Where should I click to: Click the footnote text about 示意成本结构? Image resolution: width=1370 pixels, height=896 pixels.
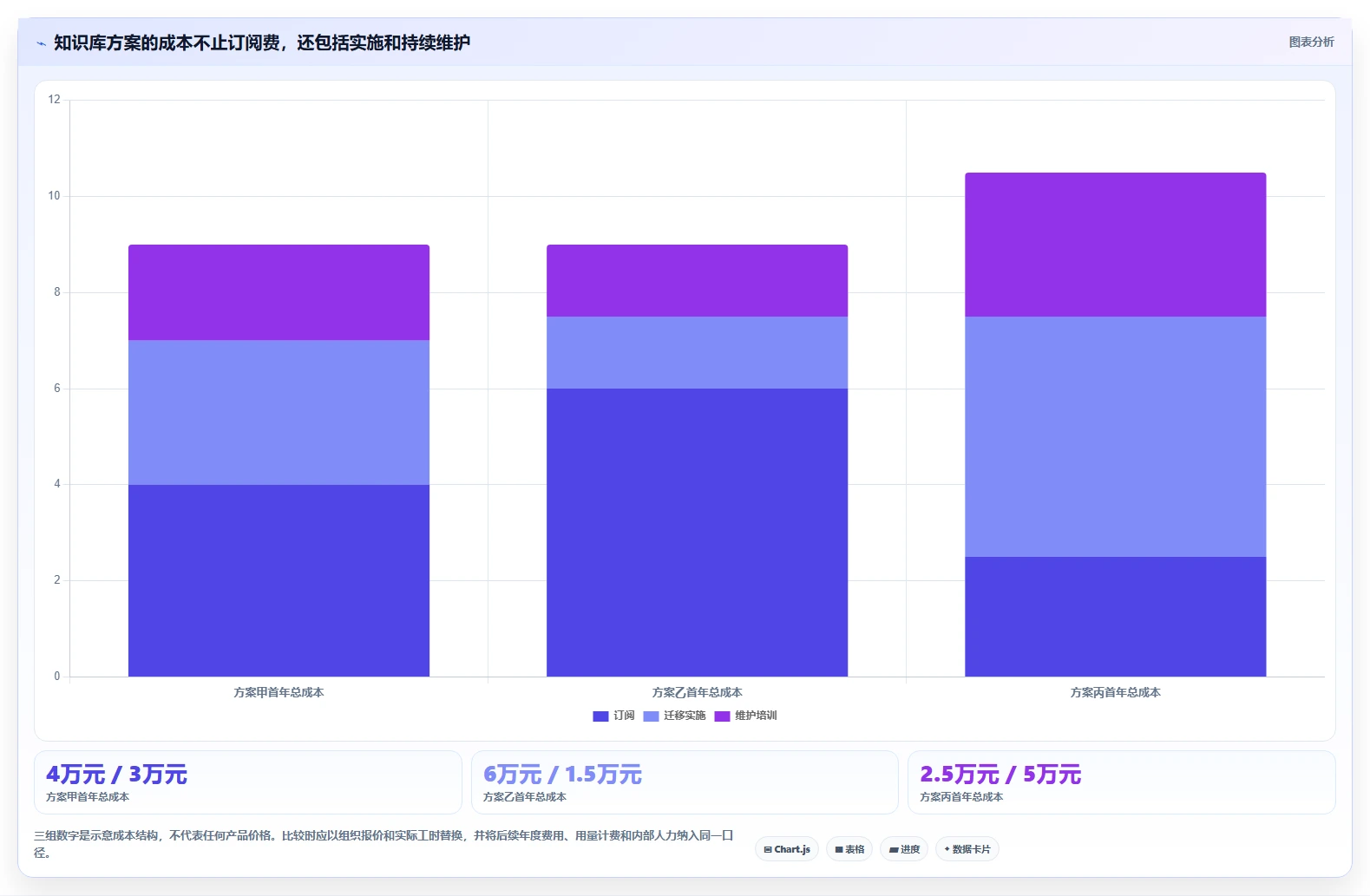click(384, 844)
